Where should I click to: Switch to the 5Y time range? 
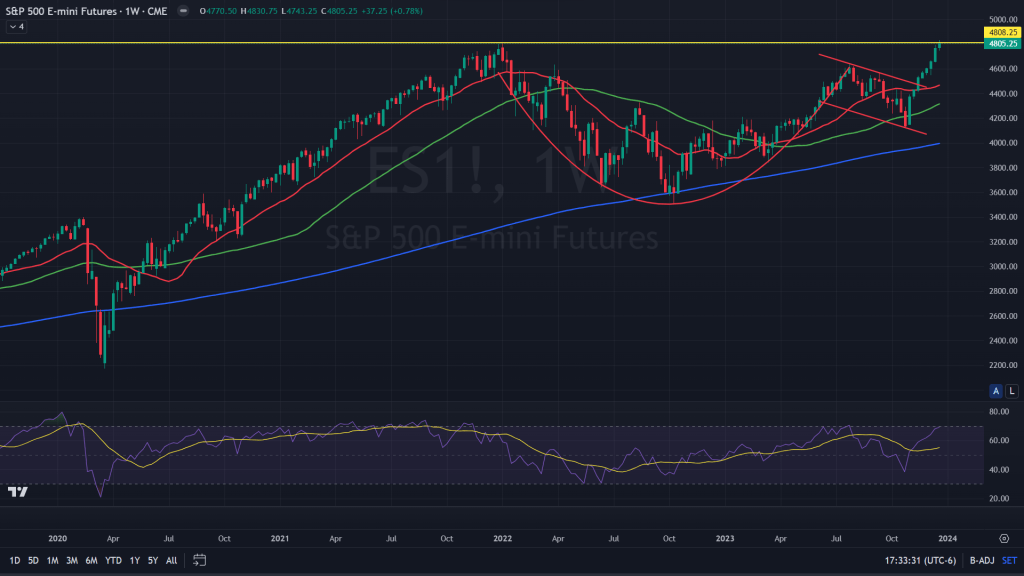pos(152,560)
